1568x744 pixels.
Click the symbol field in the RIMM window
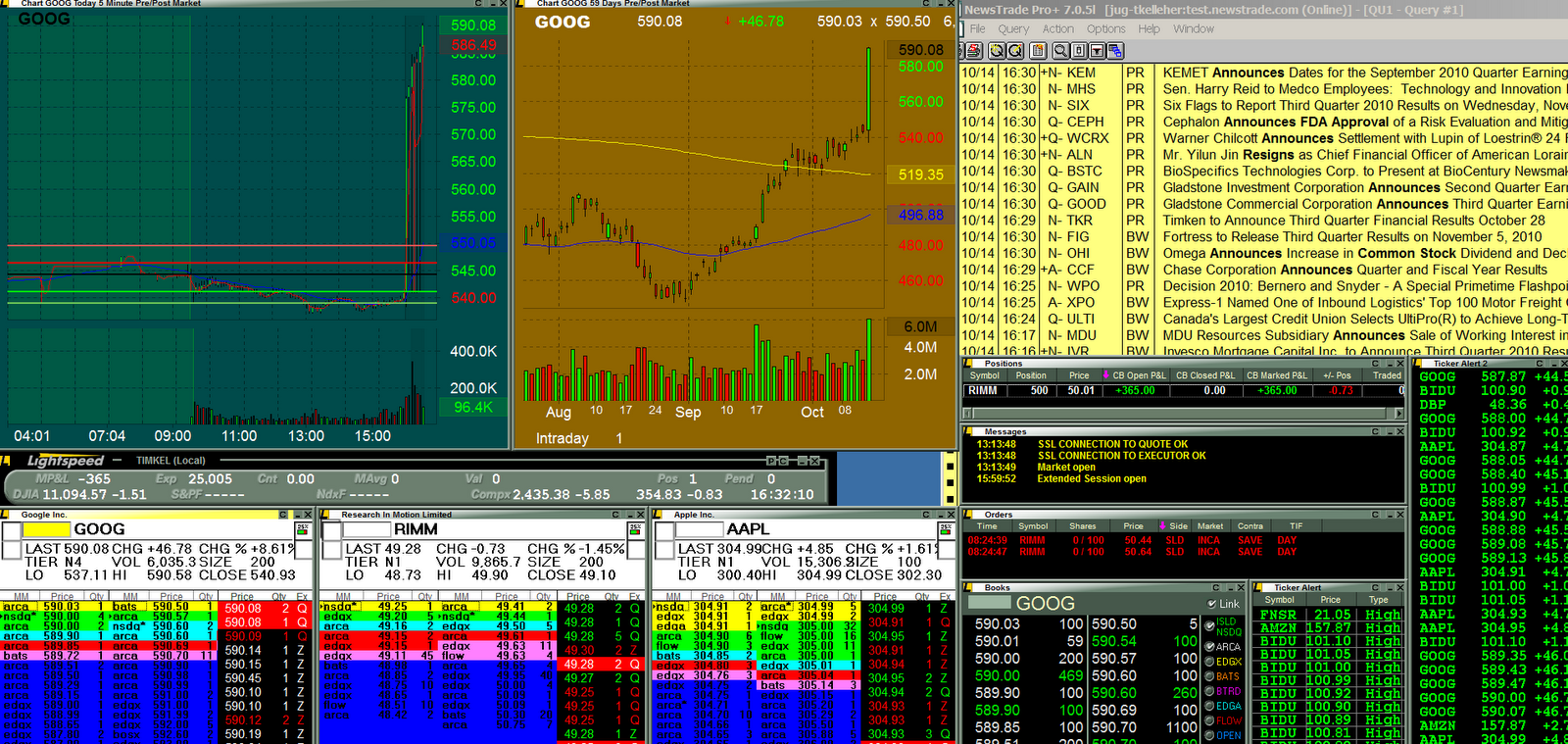point(367,529)
